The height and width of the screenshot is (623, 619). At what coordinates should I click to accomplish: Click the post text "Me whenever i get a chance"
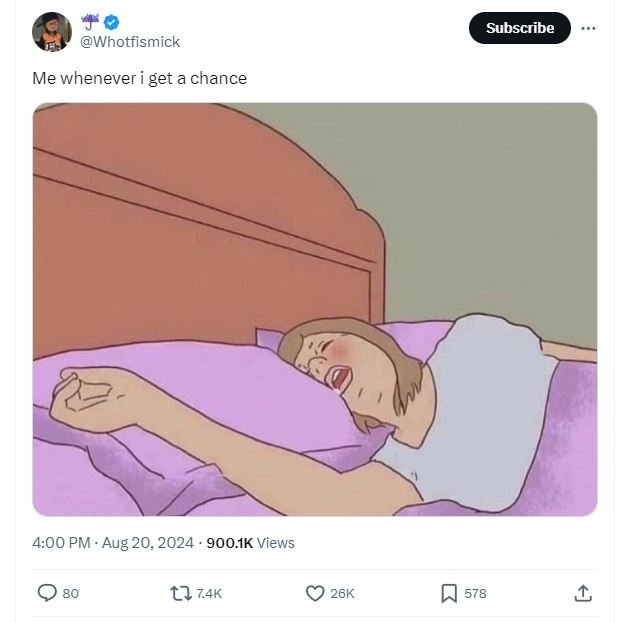point(139,78)
